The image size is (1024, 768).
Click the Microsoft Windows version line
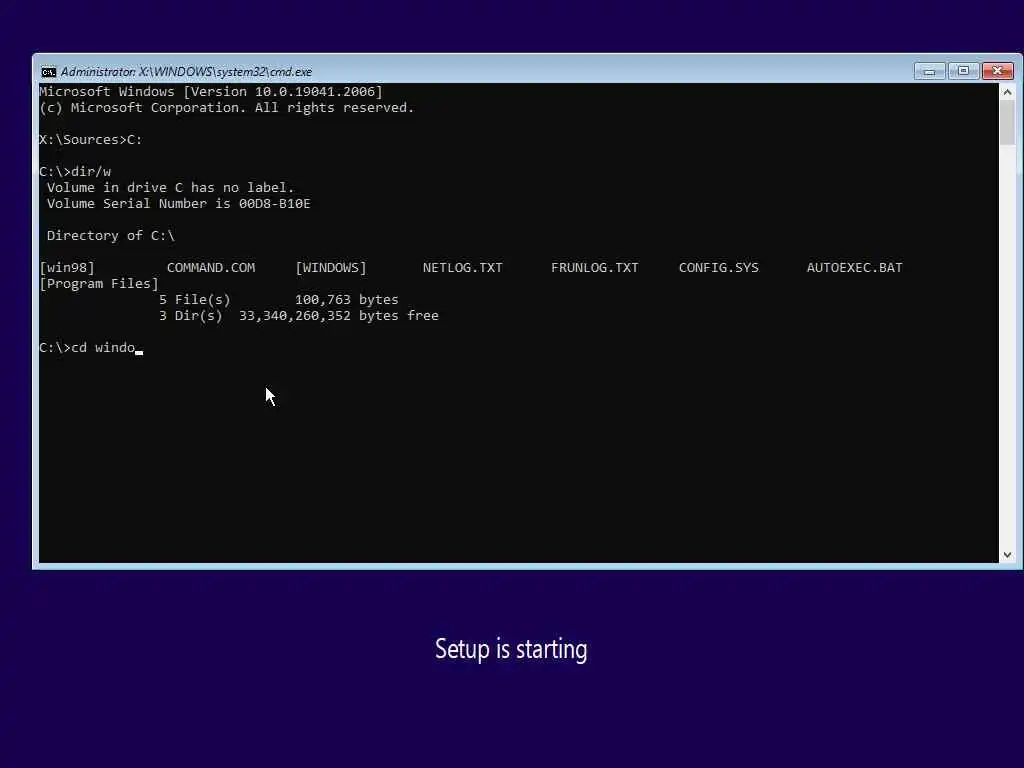pyautogui.click(x=210, y=91)
